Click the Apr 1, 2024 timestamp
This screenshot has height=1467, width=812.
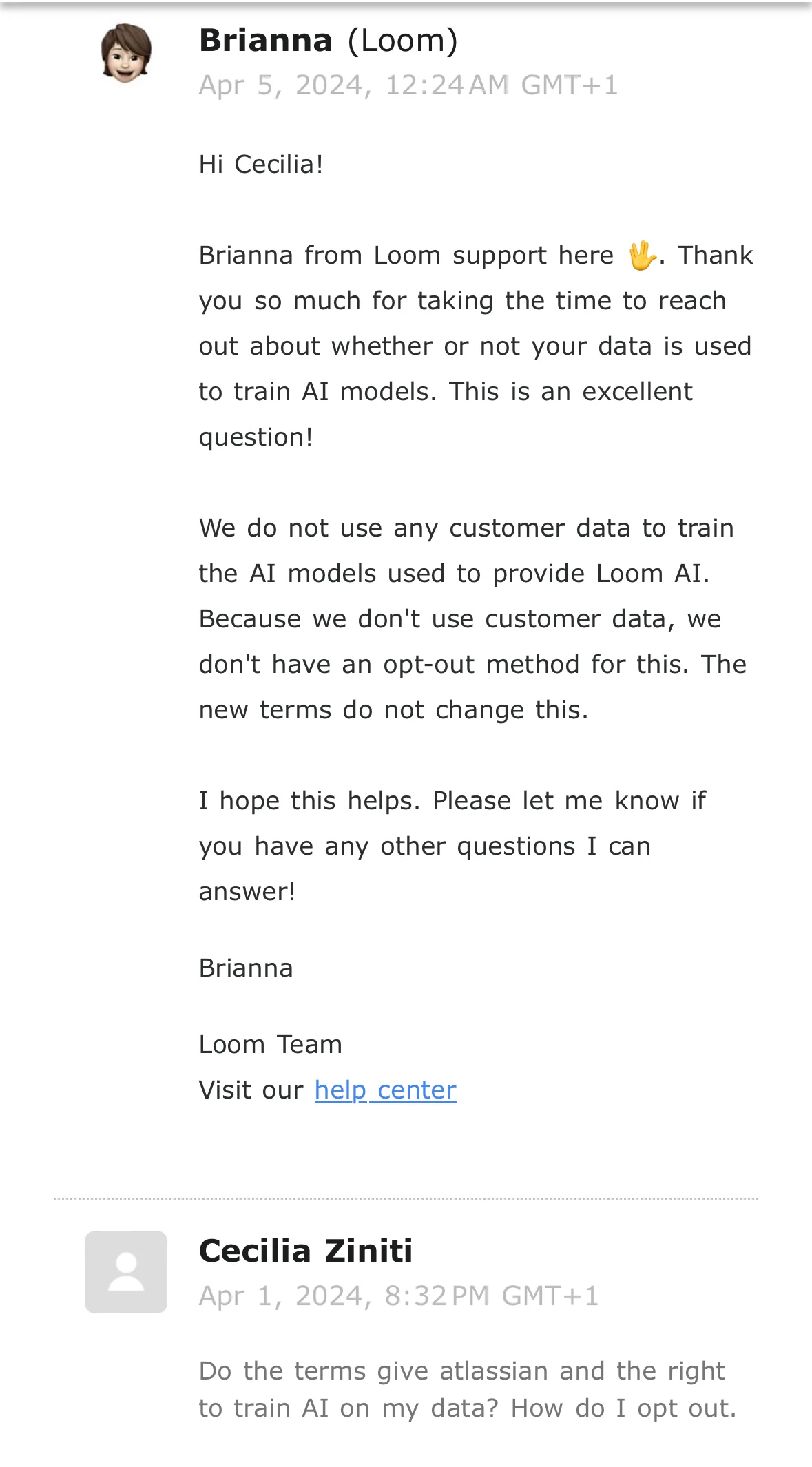399,1296
